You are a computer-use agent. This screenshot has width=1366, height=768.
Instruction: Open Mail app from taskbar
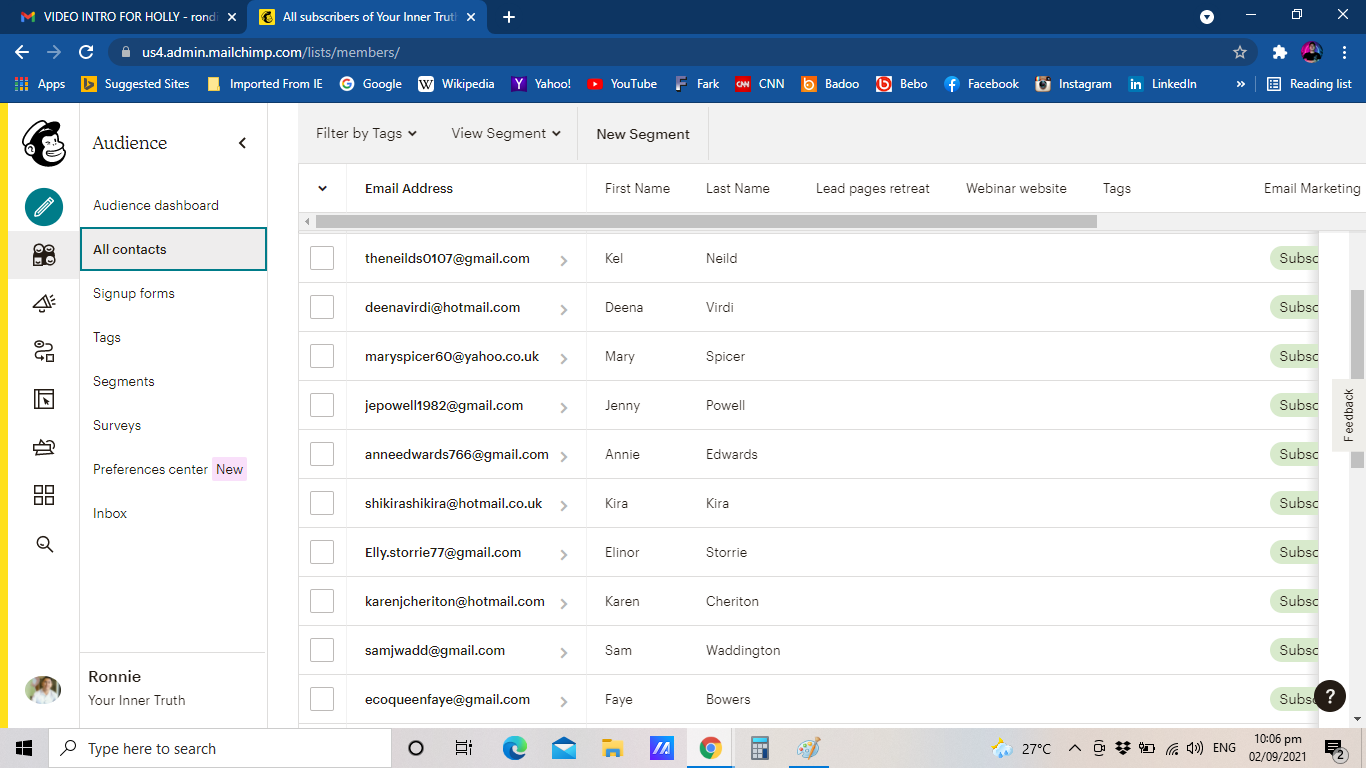click(x=563, y=748)
